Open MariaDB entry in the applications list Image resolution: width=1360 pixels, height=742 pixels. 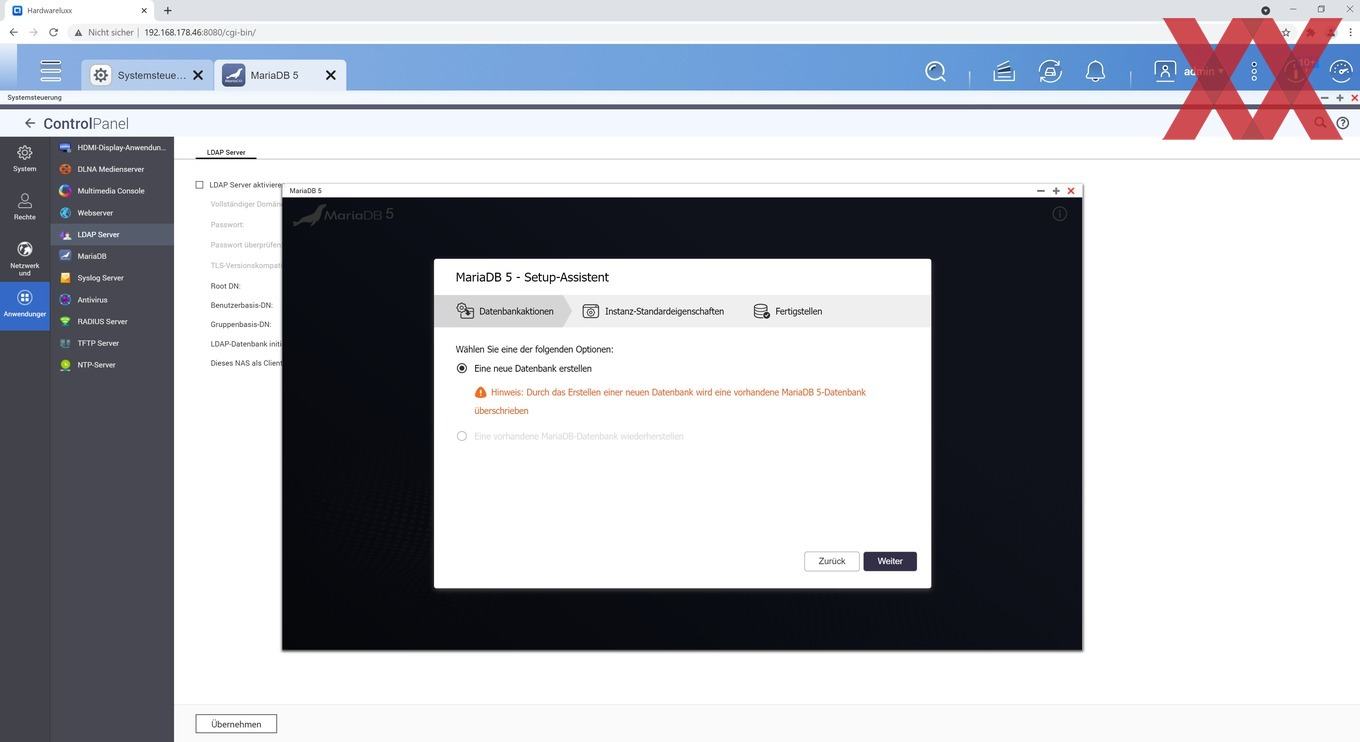pyautogui.click(x=112, y=256)
